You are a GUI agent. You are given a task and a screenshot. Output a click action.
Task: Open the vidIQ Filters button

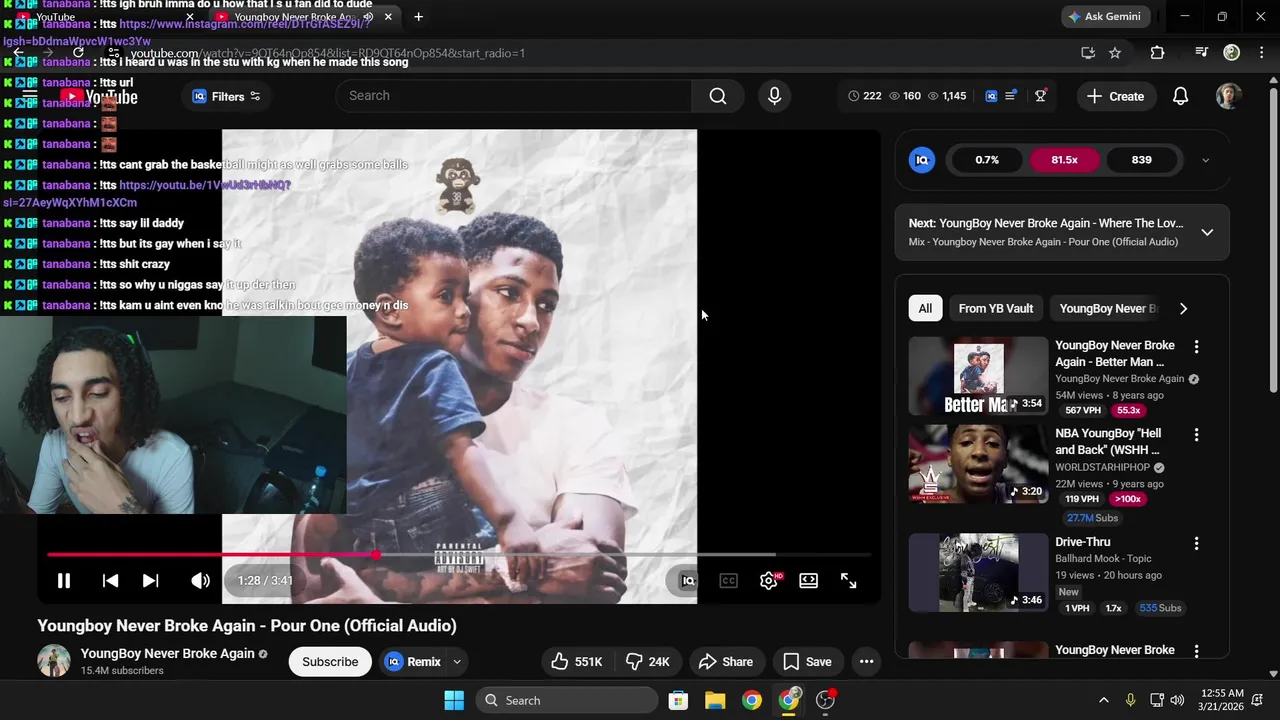click(x=227, y=96)
